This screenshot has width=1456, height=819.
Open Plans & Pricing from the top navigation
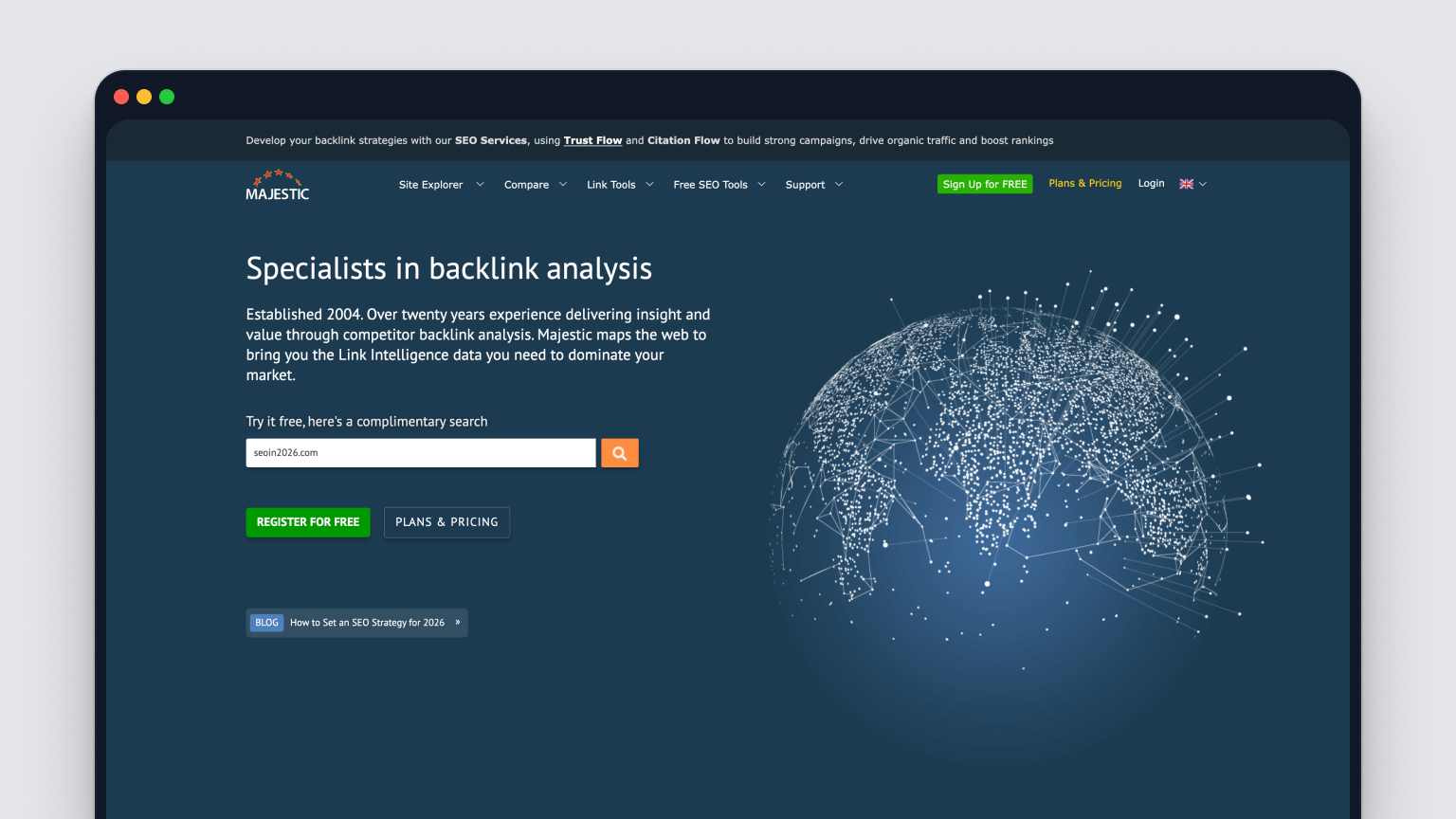coord(1084,183)
